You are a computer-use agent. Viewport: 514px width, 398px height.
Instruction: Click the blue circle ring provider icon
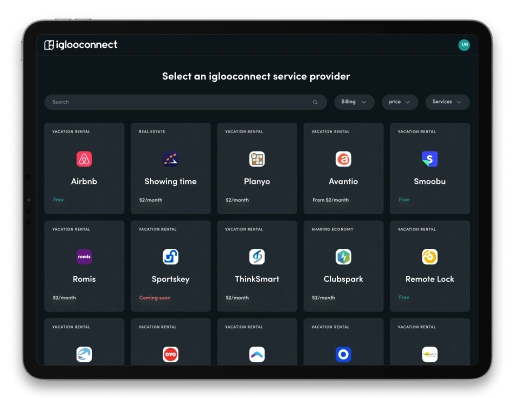343,354
